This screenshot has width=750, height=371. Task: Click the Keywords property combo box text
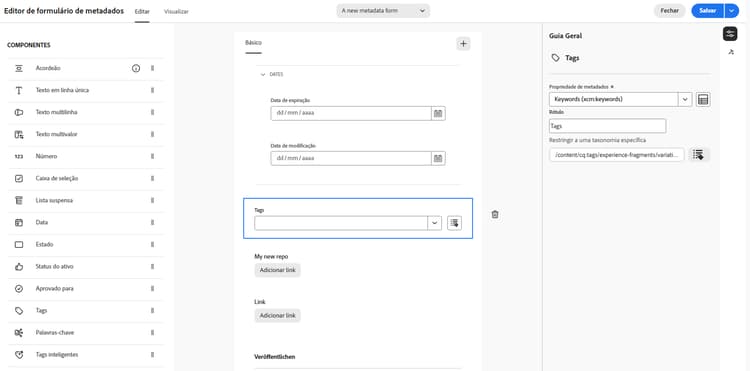tap(614, 99)
